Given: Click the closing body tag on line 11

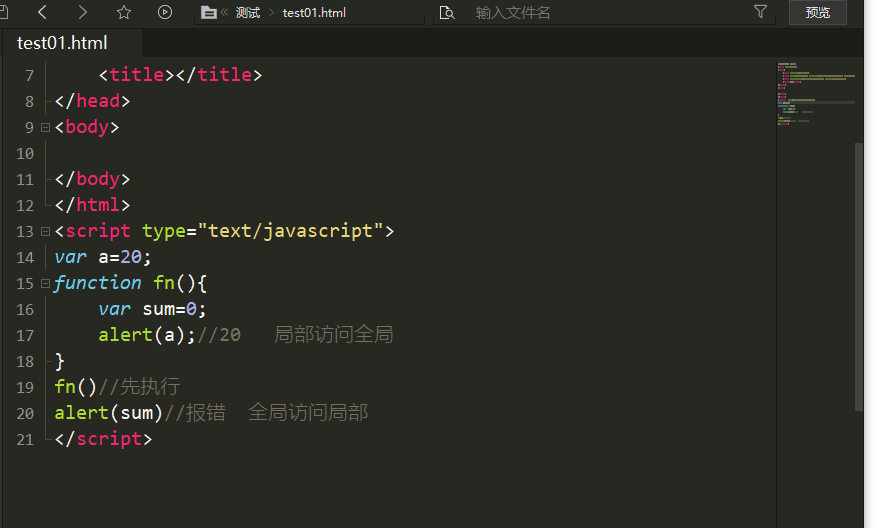Looking at the screenshot, I should click(x=92, y=179).
